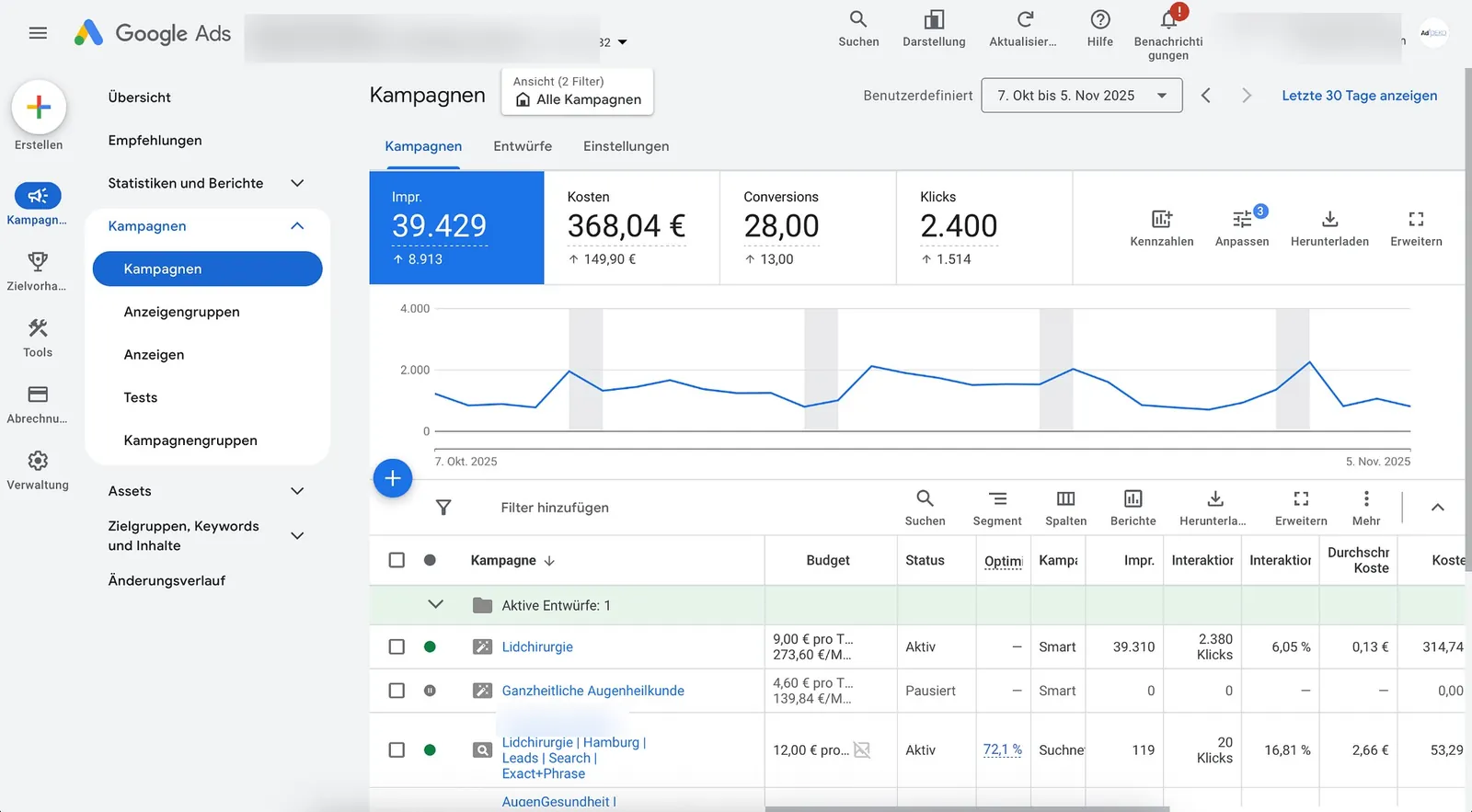Click the blue floating plus button
The width and height of the screenshot is (1472, 812).
click(393, 478)
